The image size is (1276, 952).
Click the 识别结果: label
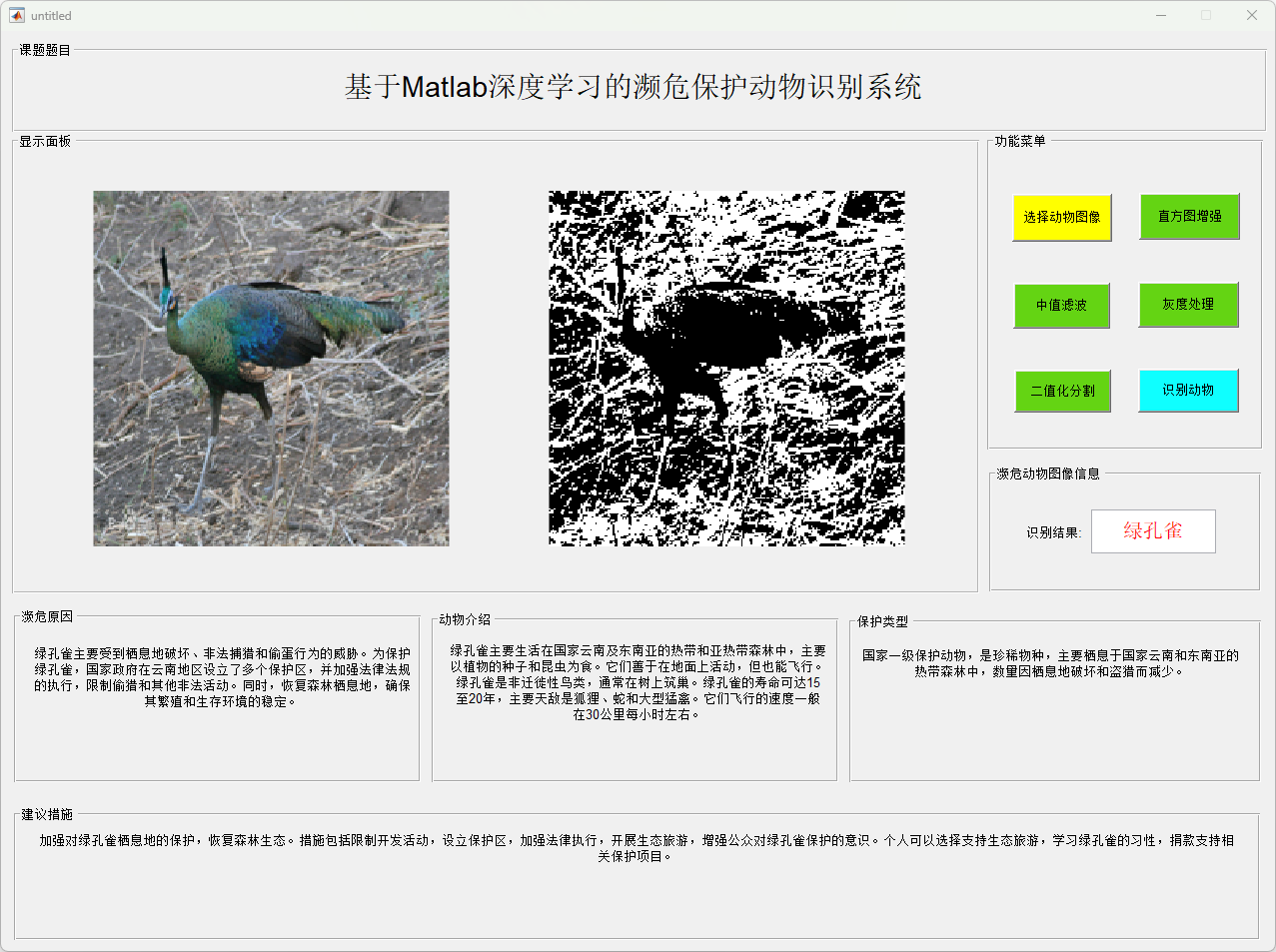pos(1053,532)
